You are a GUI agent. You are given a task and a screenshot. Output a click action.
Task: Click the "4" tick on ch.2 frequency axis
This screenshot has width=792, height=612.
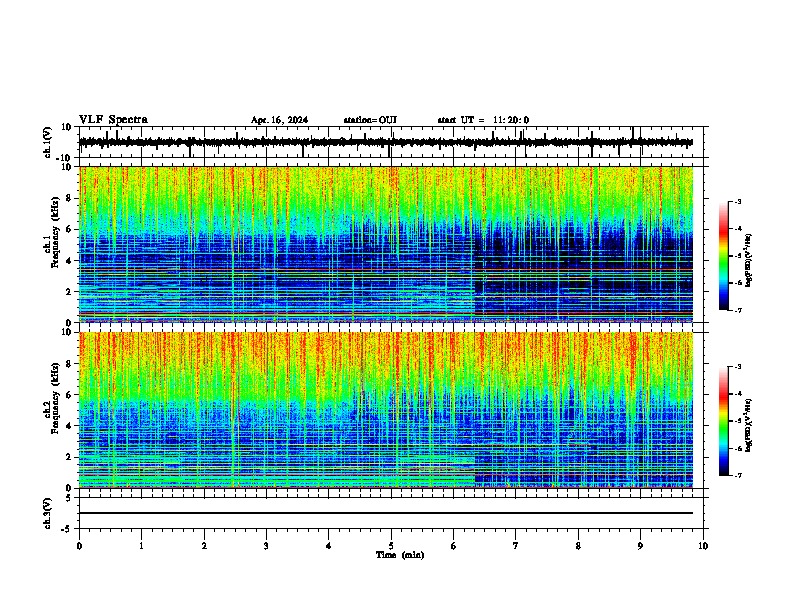tap(70, 426)
